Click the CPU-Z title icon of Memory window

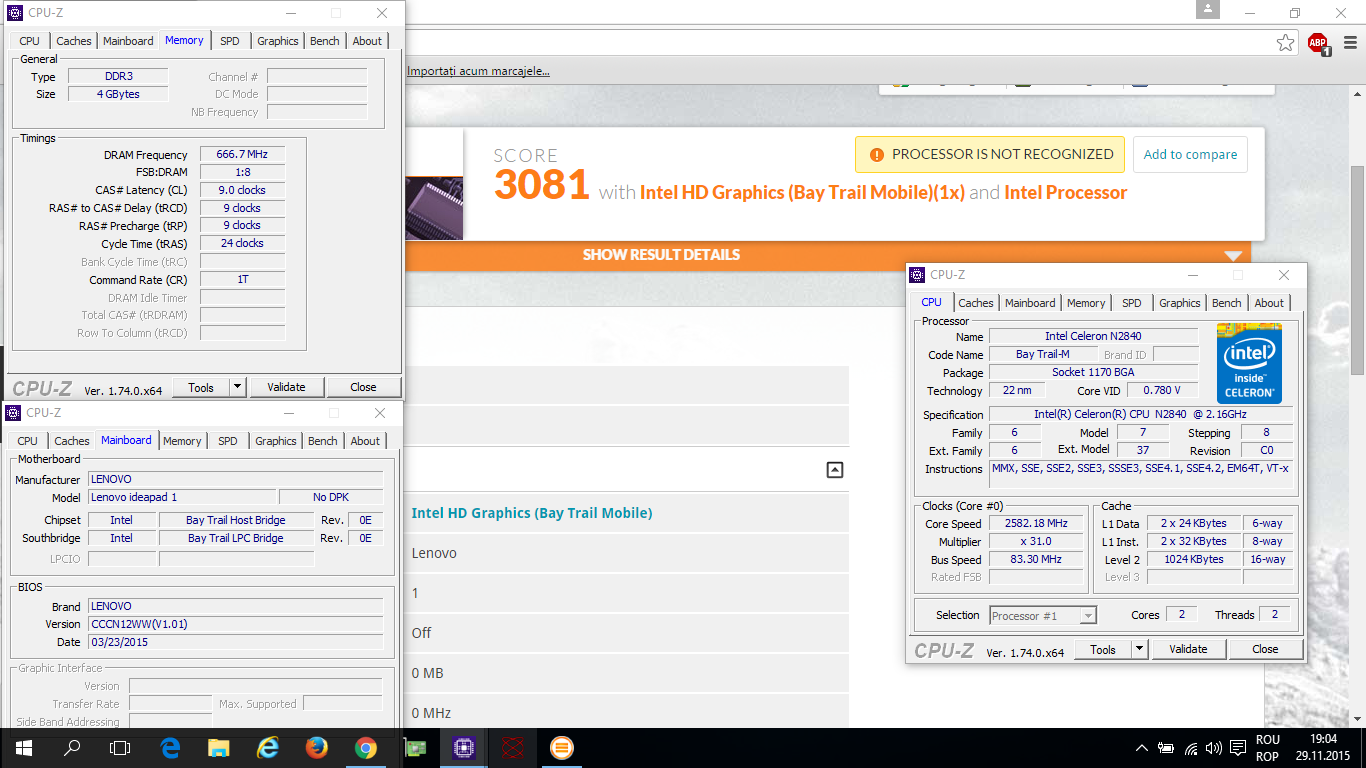tap(15, 13)
